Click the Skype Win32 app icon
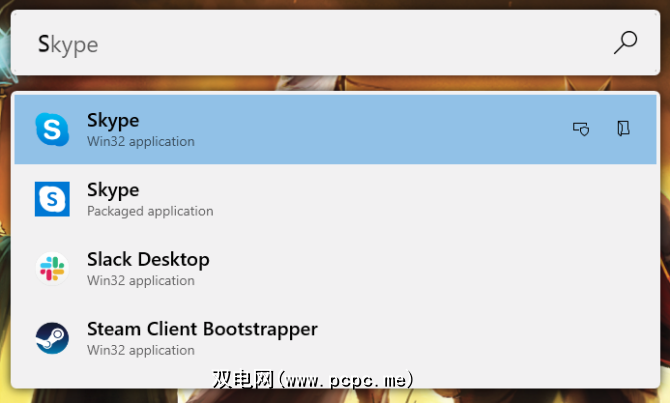 [52, 129]
